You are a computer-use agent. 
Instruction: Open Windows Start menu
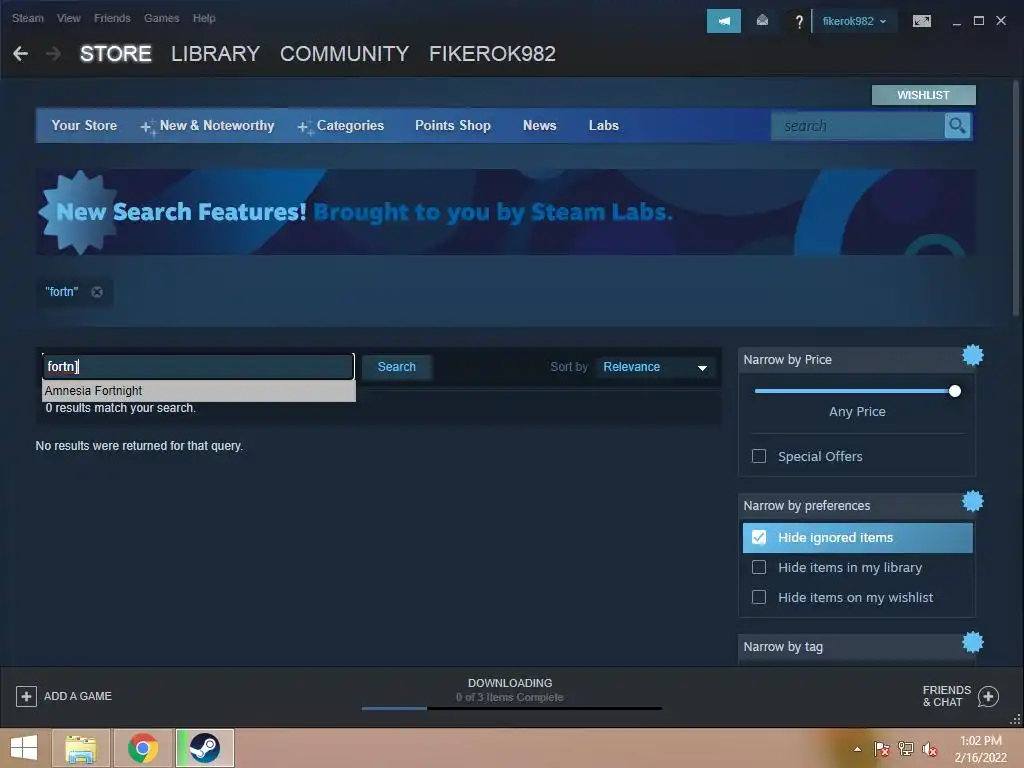(24, 748)
